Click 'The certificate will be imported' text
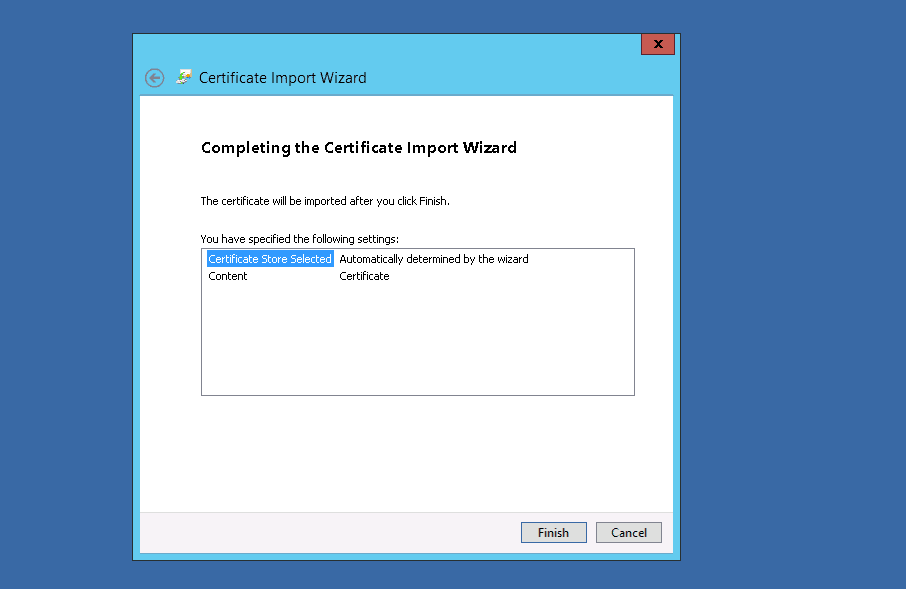The image size is (906, 589). [x=325, y=201]
